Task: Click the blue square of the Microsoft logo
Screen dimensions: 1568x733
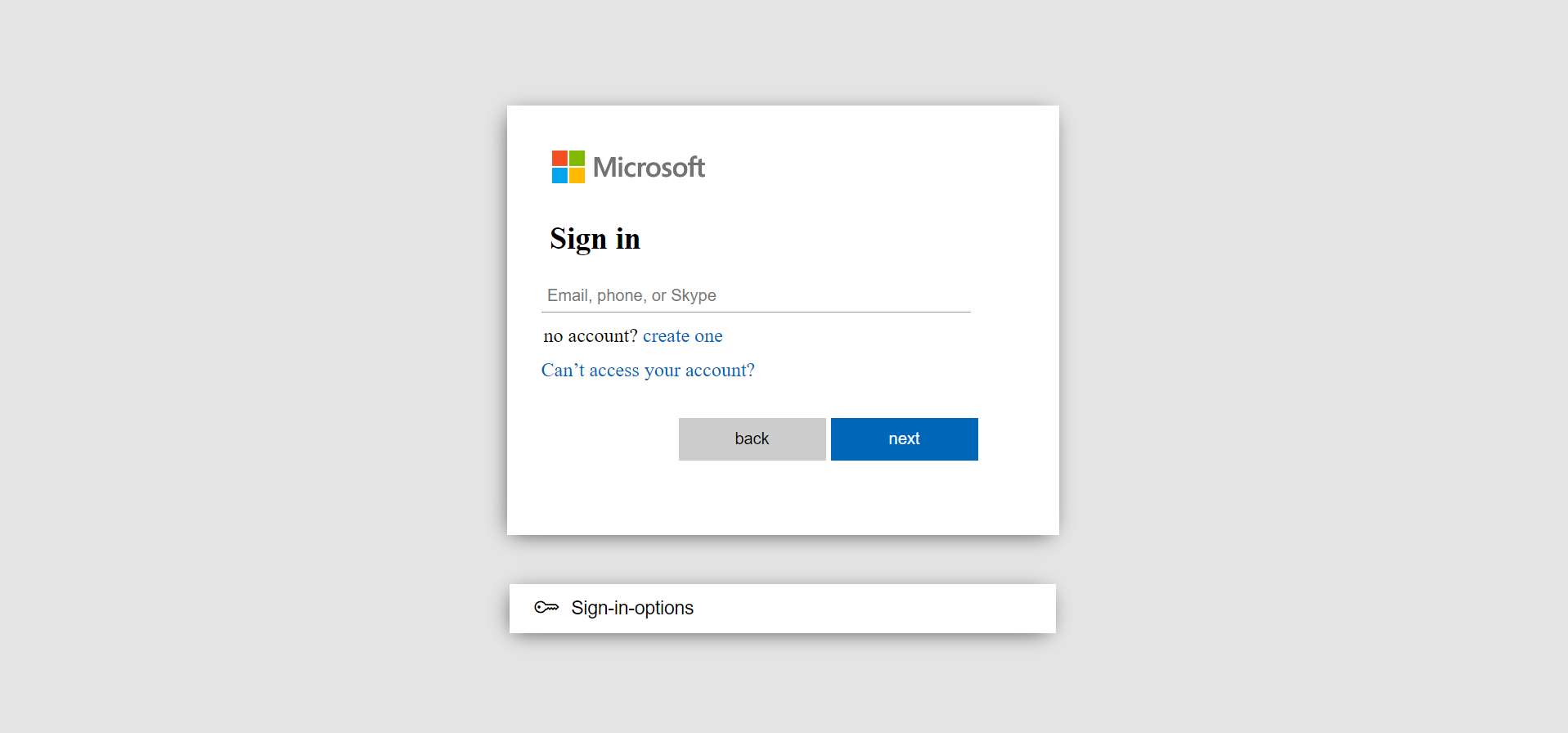Action: click(559, 175)
